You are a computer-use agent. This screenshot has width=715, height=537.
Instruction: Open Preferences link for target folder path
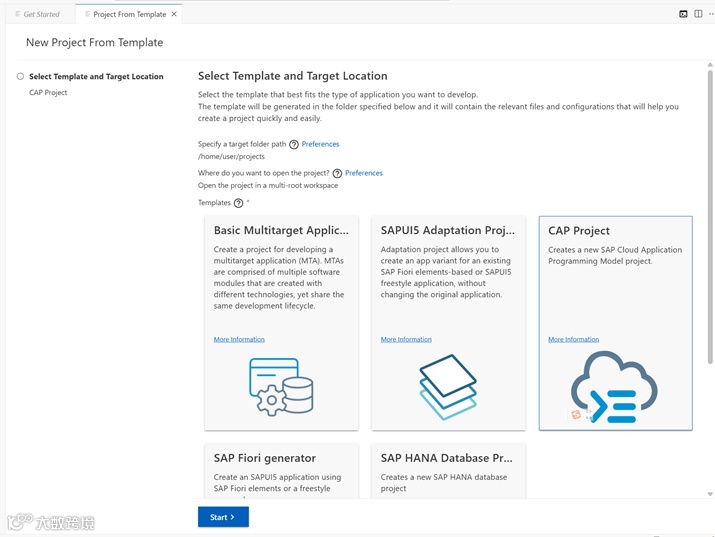(321, 144)
